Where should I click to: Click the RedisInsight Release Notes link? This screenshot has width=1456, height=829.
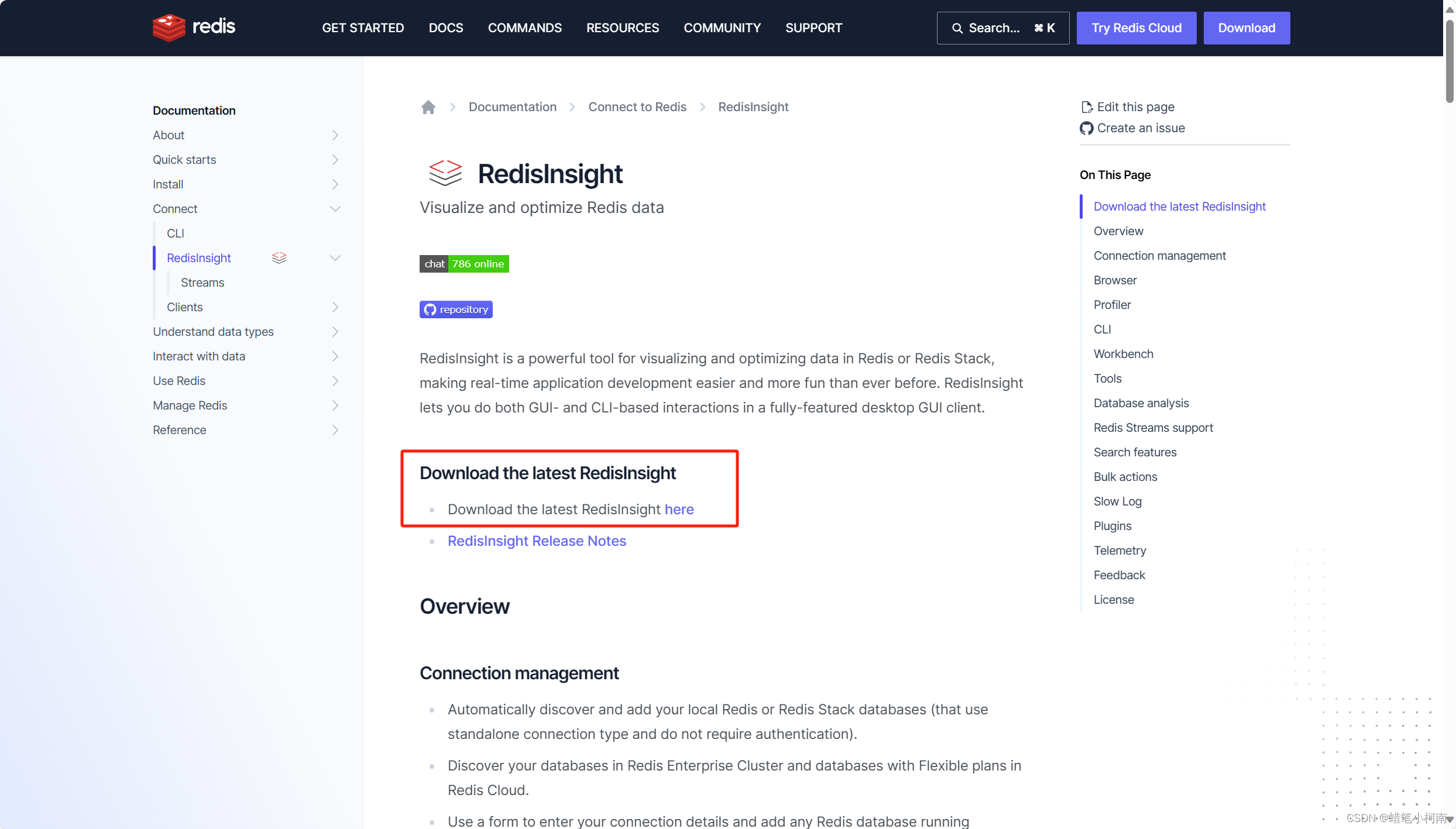click(x=536, y=541)
